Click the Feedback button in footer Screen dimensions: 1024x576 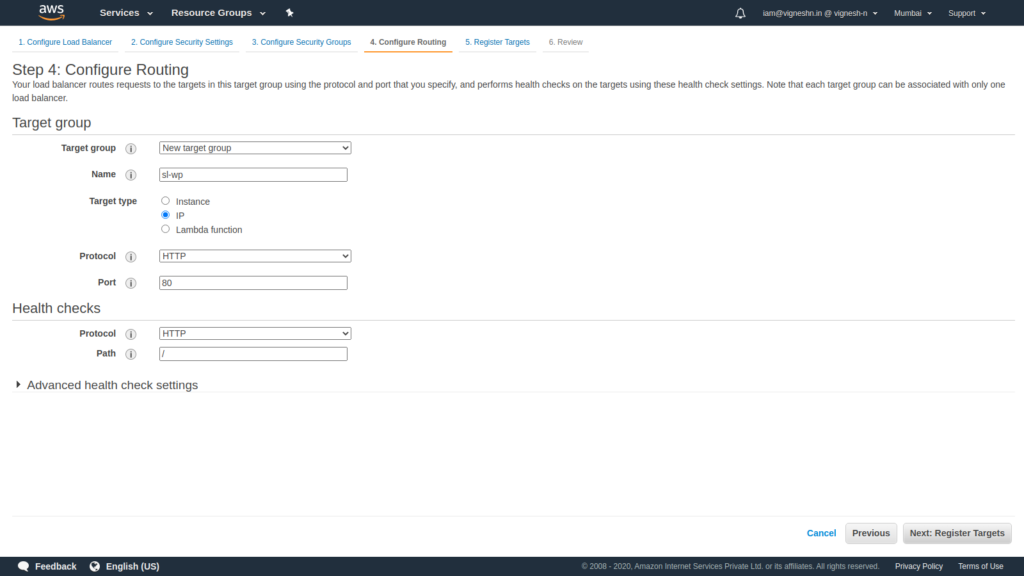pyautogui.click(x=47, y=566)
